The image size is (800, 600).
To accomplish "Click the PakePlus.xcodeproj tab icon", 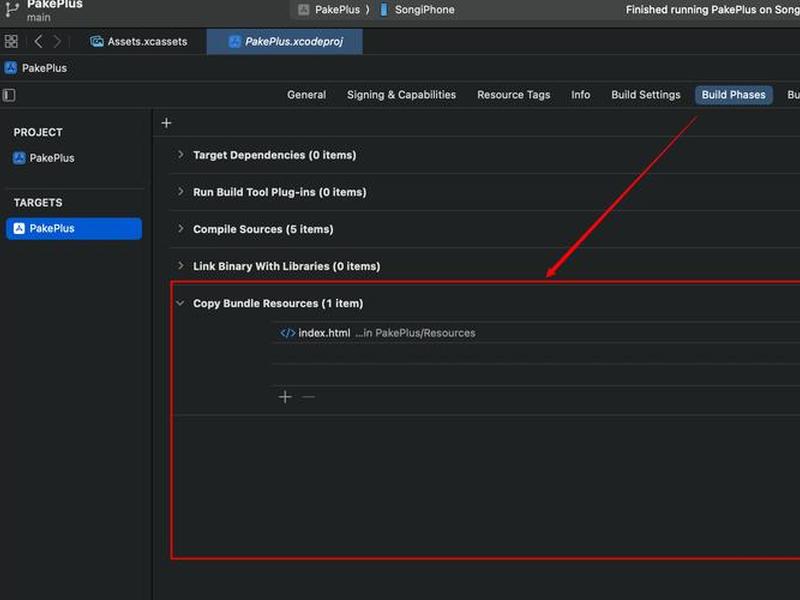I will click(x=235, y=41).
